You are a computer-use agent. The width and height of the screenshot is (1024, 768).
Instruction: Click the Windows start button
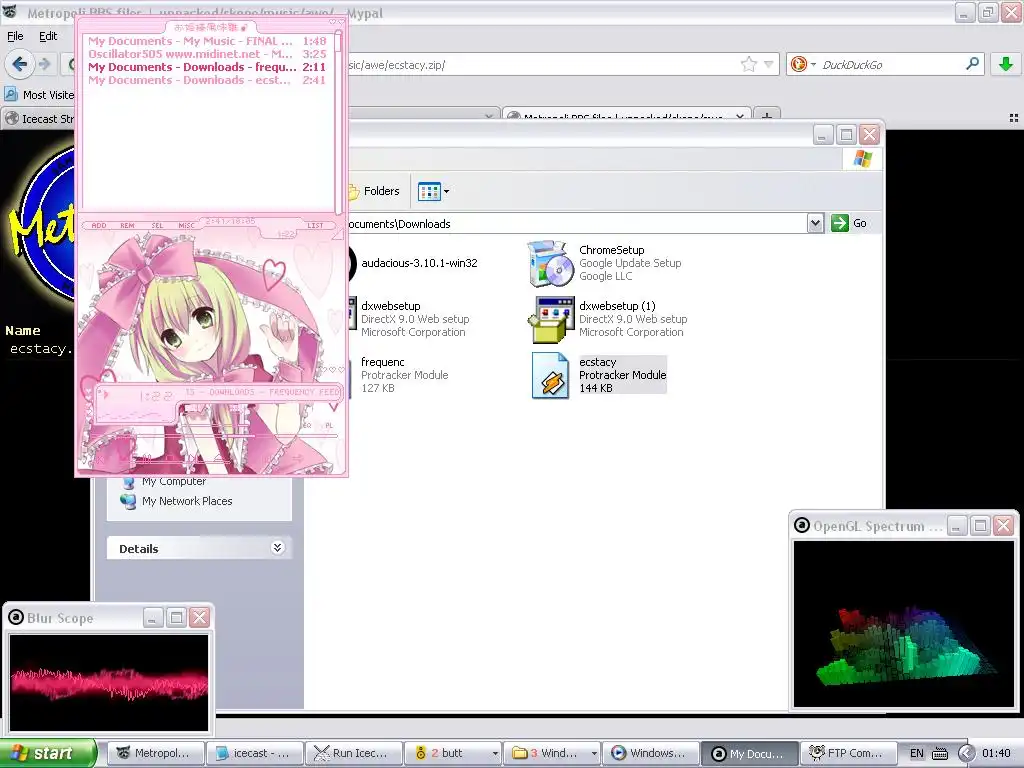(47, 753)
